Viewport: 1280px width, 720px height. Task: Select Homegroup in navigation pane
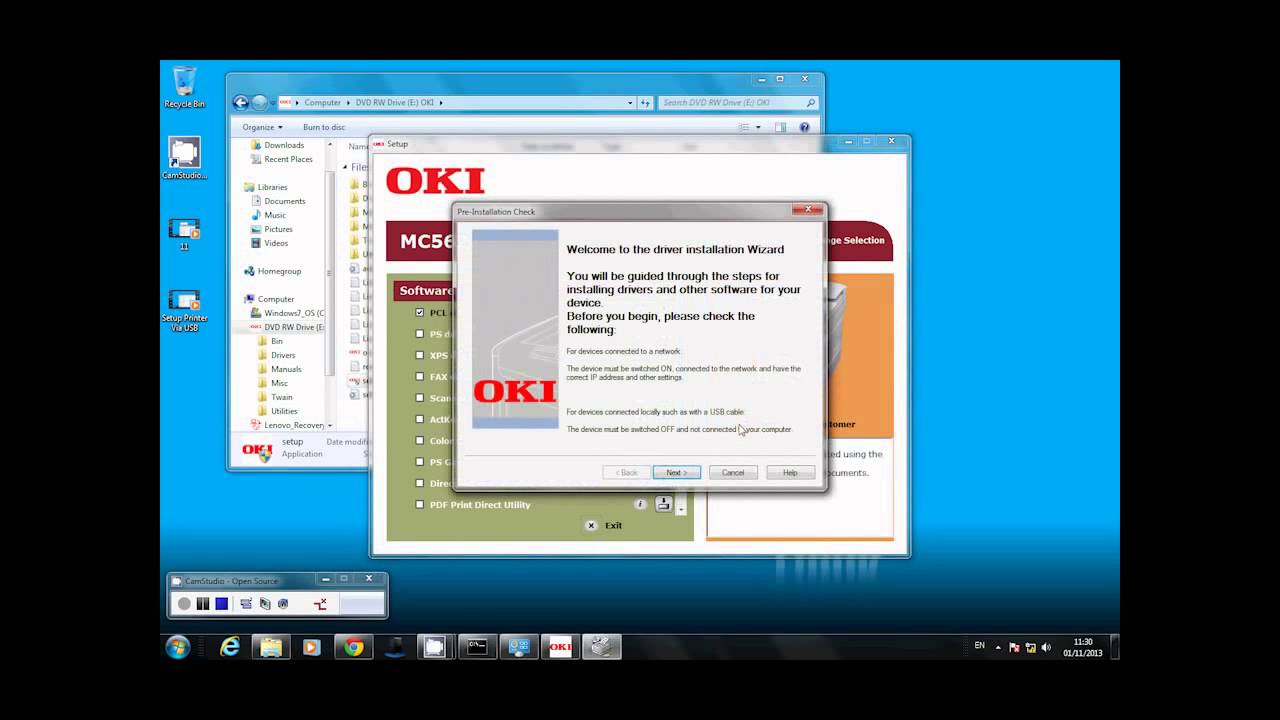pos(279,271)
